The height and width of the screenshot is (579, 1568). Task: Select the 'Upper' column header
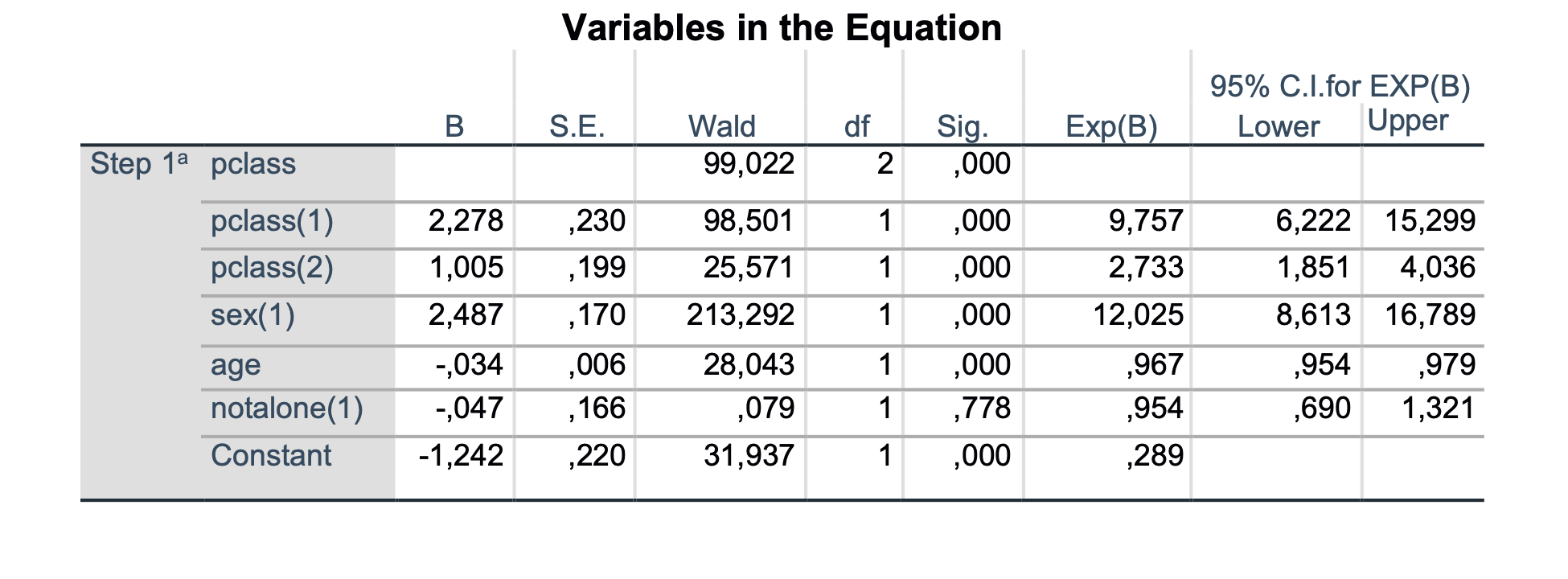[1407, 121]
